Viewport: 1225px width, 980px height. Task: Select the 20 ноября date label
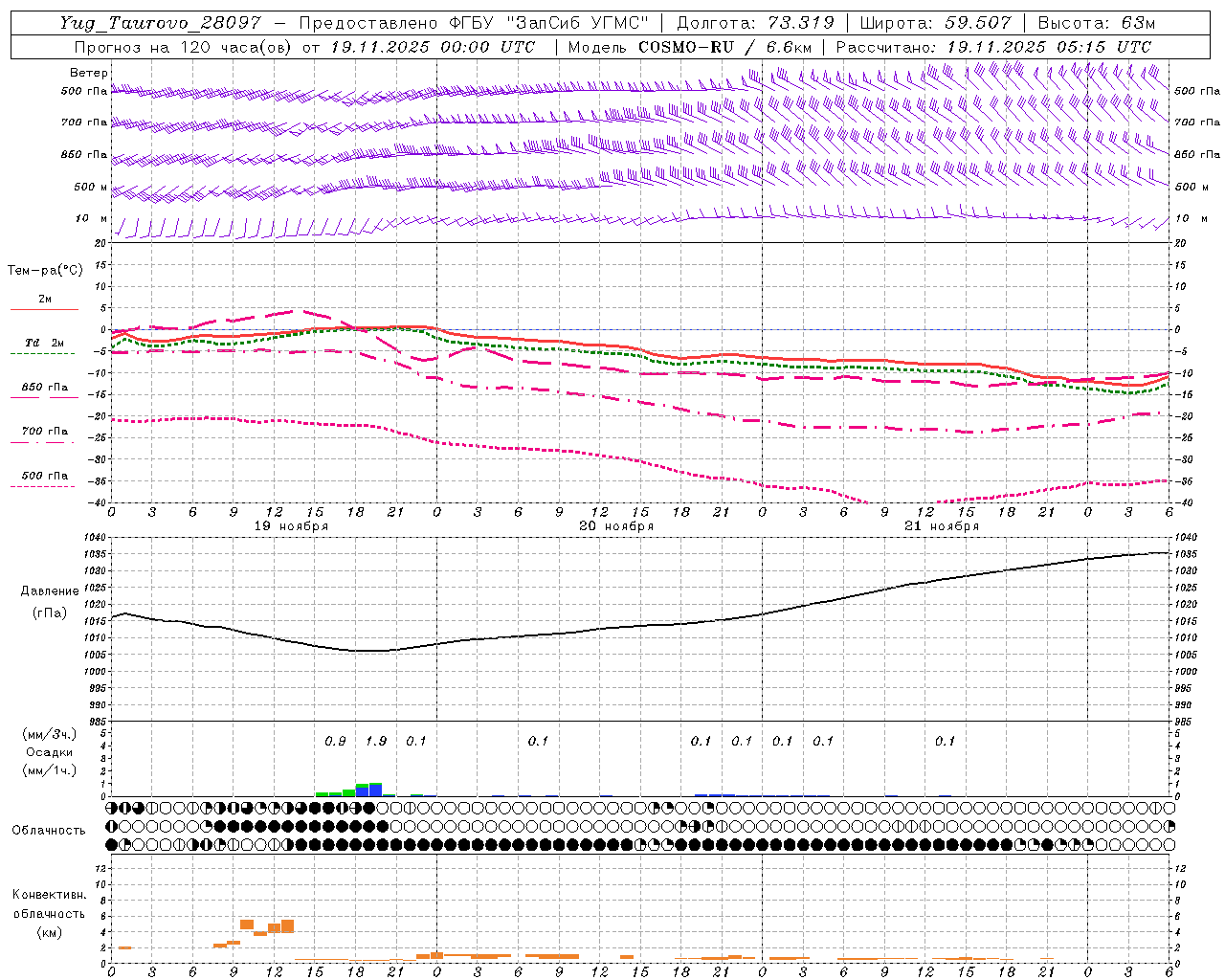pyautogui.click(x=616, y=526)
